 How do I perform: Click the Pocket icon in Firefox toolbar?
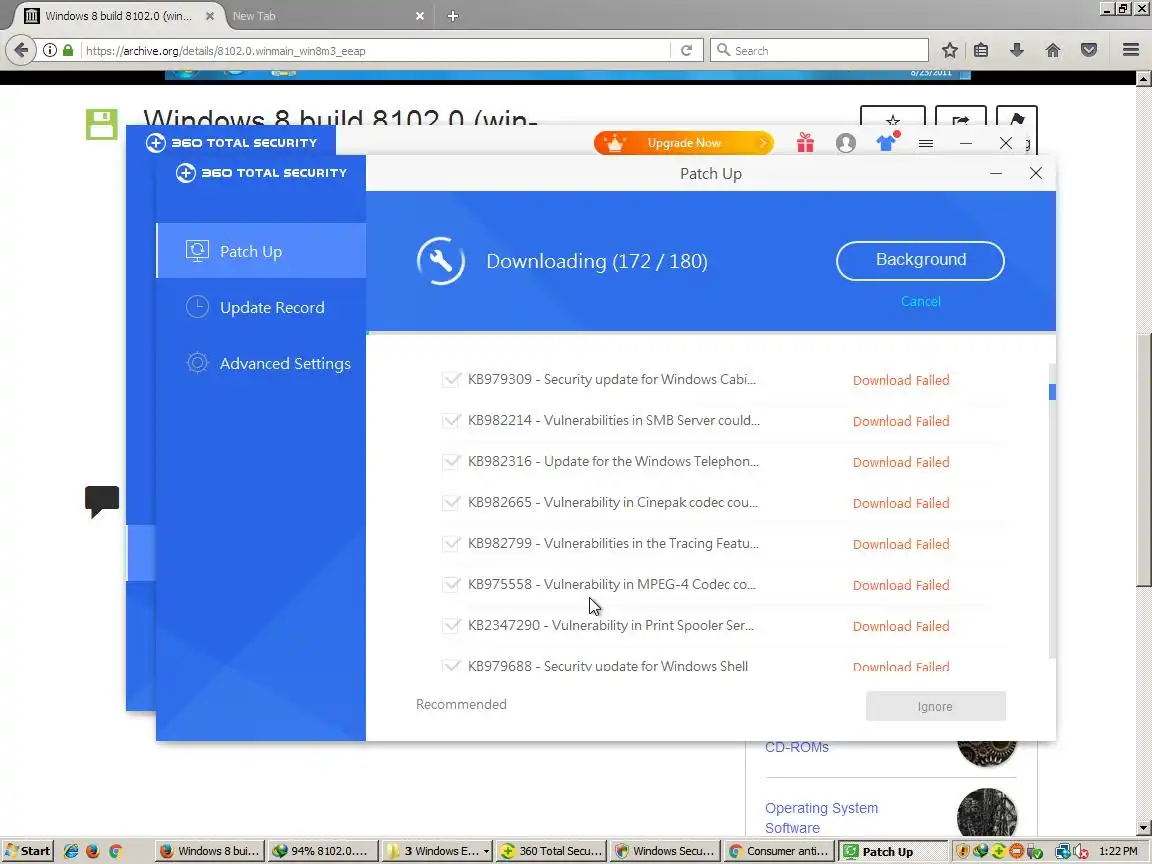1089,50
